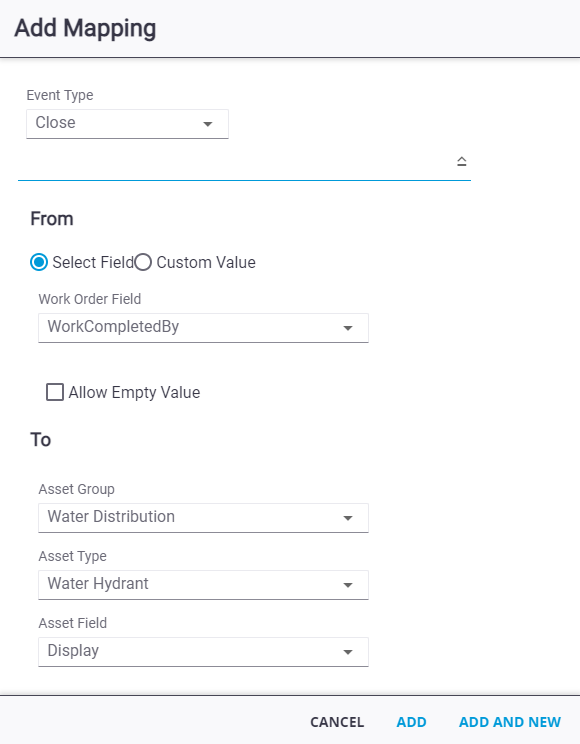The width and height of the screenshot is (580, 744).
Task: Click the Allow Empty Value label
Action: [134, 392]
